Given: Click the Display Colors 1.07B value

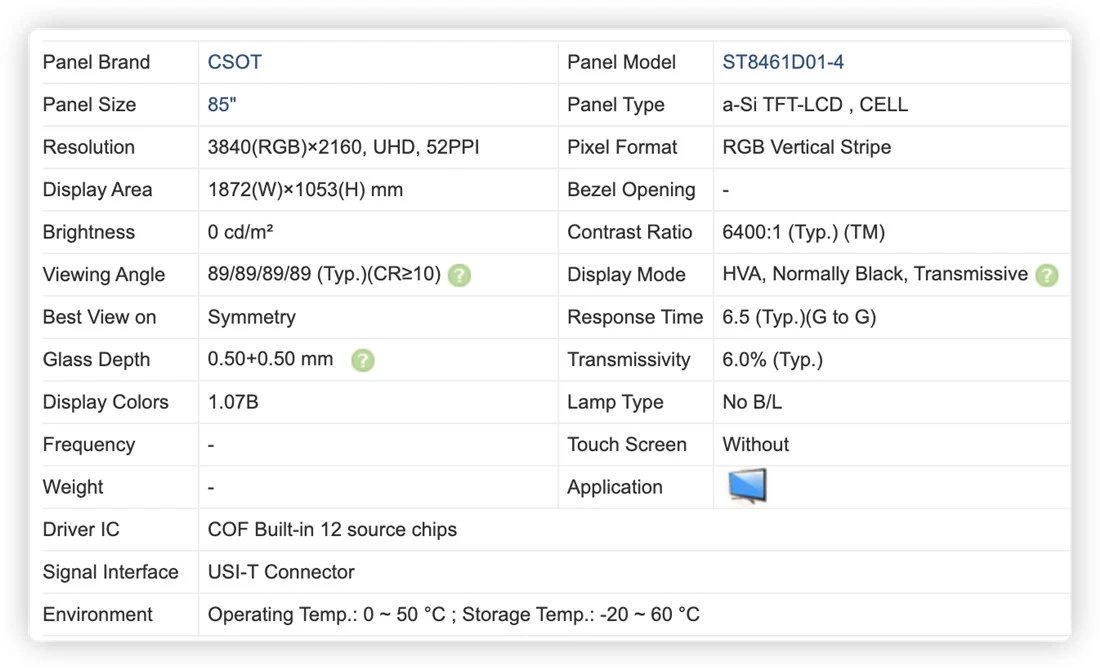Looking at the screenshot, I should pos(233,402).
